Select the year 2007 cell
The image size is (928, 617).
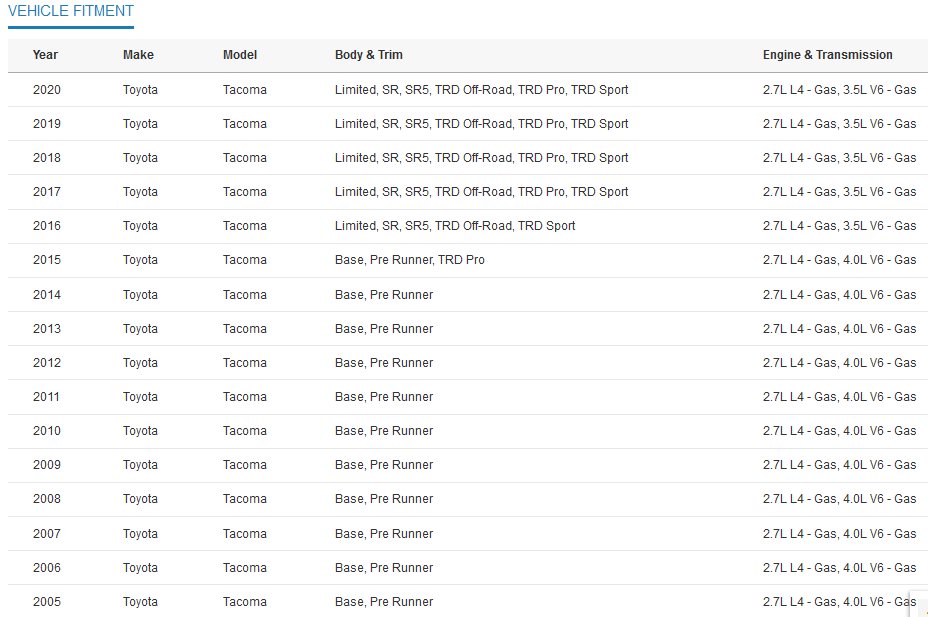tap(47, 534)
